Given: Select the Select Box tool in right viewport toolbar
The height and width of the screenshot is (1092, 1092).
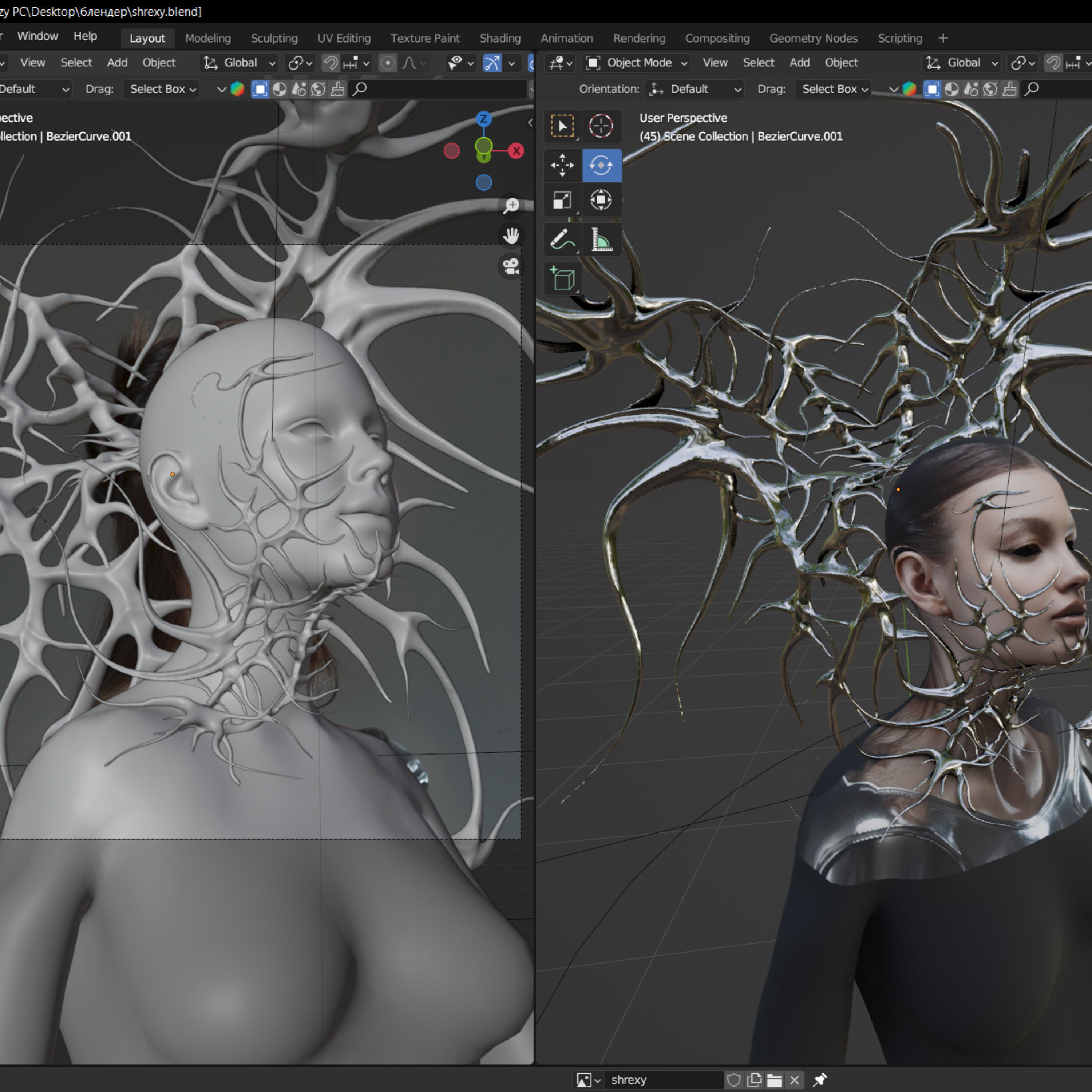Looking at the screenshot, I should coord(562,126).
